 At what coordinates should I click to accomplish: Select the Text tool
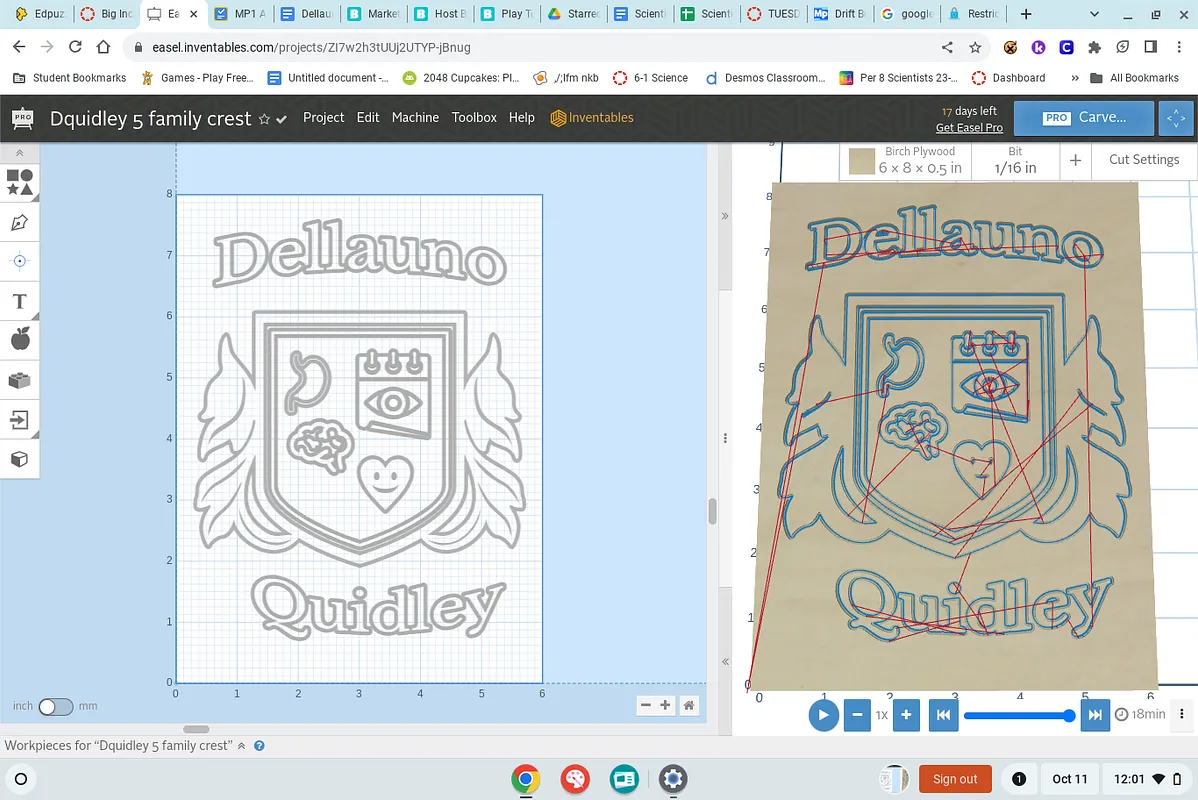click(19, 301)
